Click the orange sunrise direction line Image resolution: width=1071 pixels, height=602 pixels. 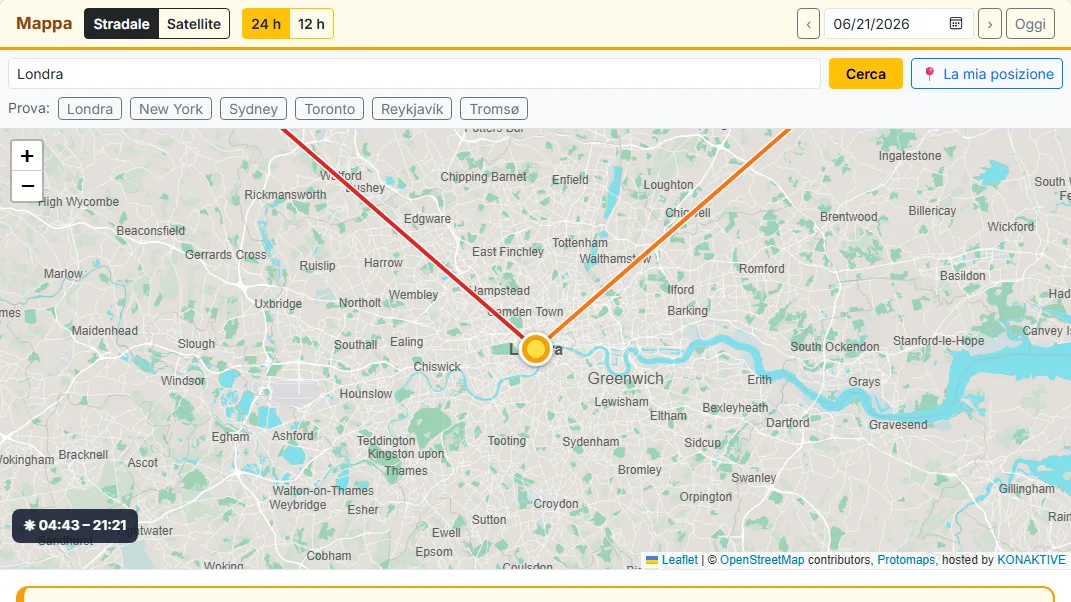[669, 232]
